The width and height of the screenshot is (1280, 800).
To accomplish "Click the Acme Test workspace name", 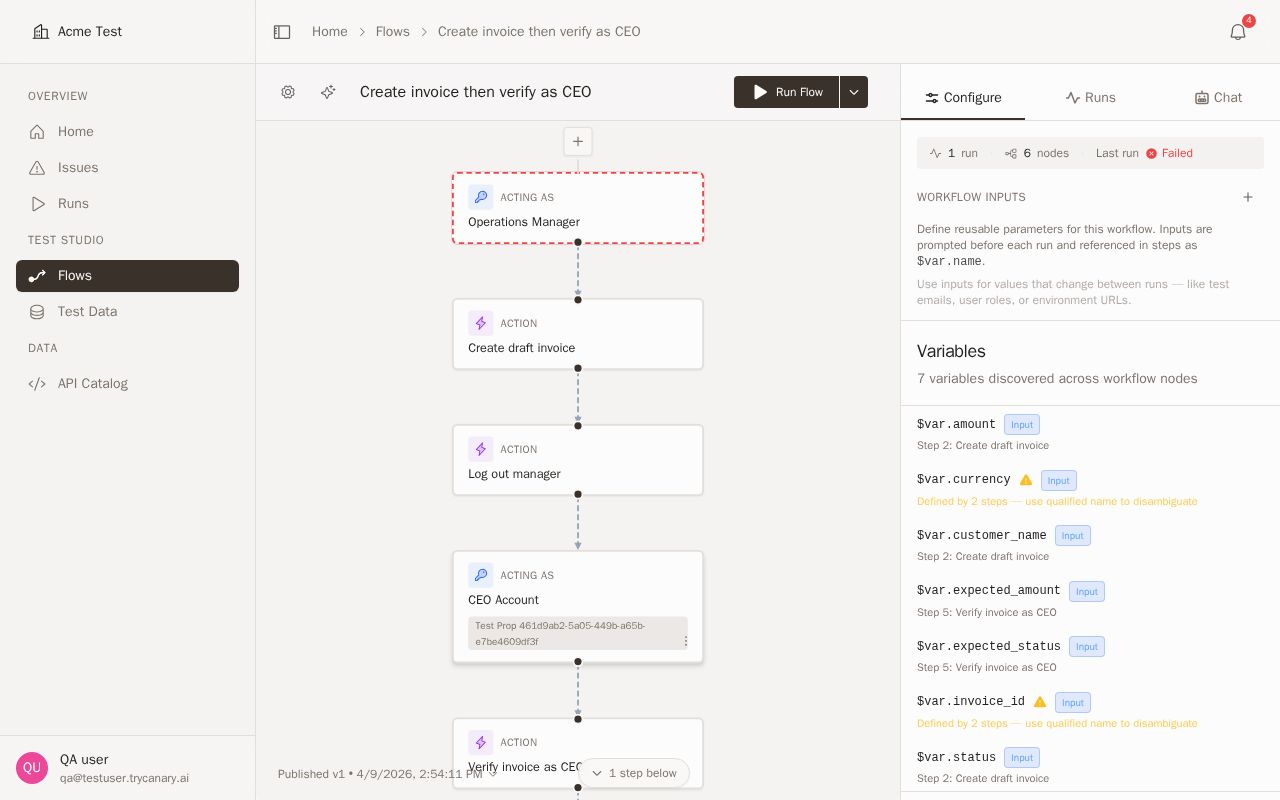I will [x=90, y=32].
